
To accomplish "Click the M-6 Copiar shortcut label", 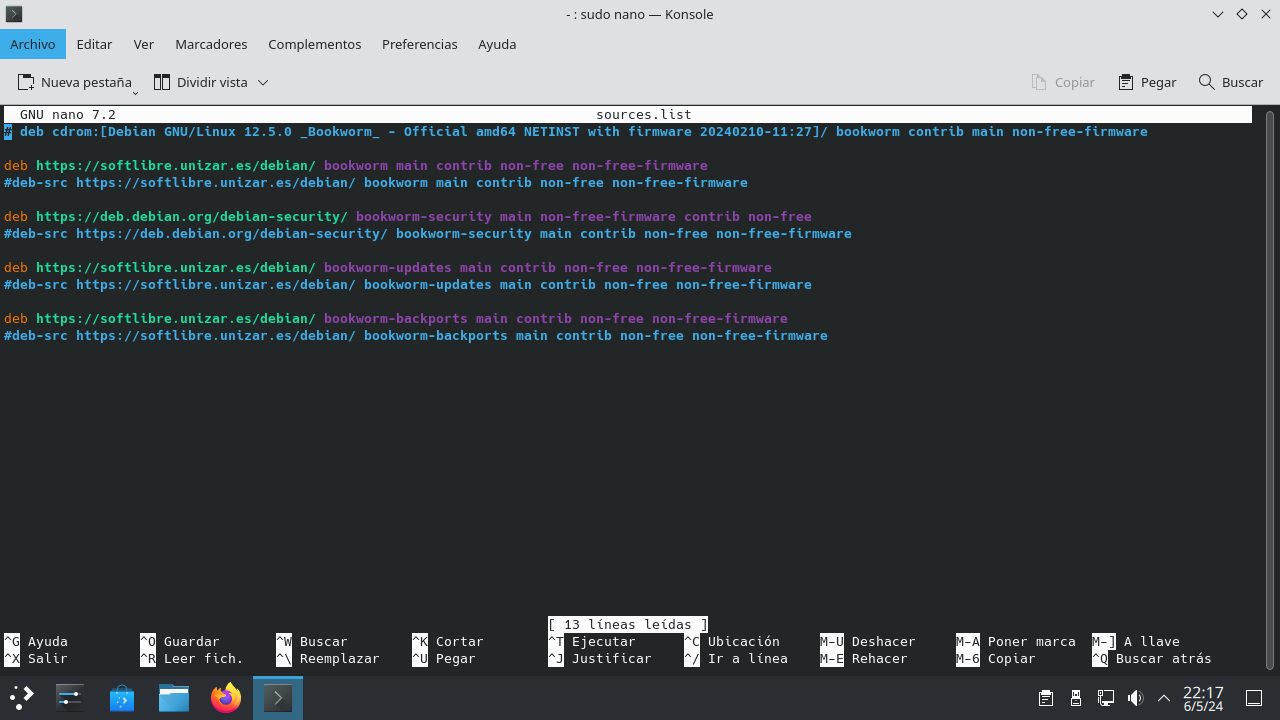I will pyautogui.click(x=996, y=659).
